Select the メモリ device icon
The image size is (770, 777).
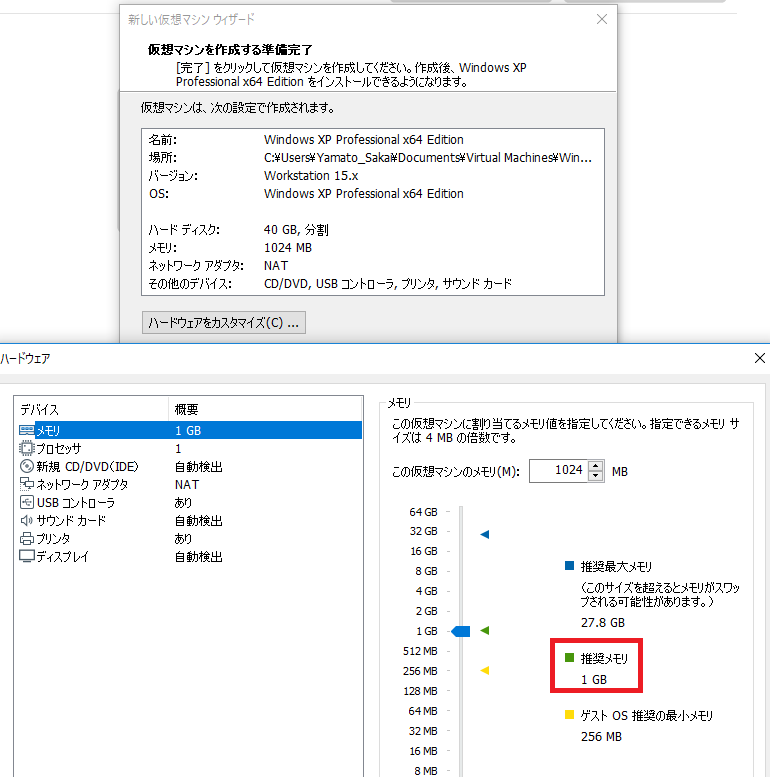point(27,430)
